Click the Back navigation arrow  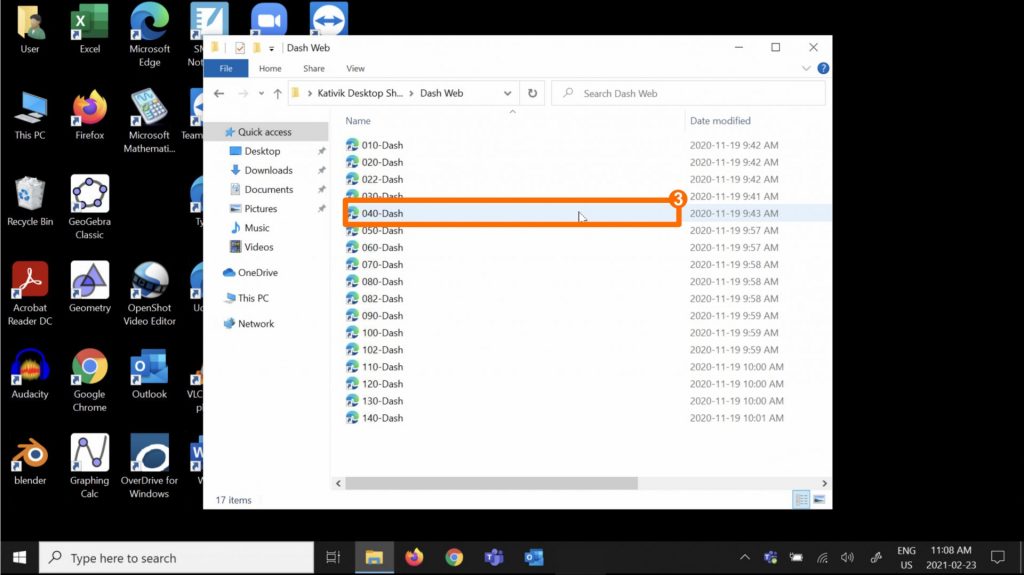pos(219,93)
